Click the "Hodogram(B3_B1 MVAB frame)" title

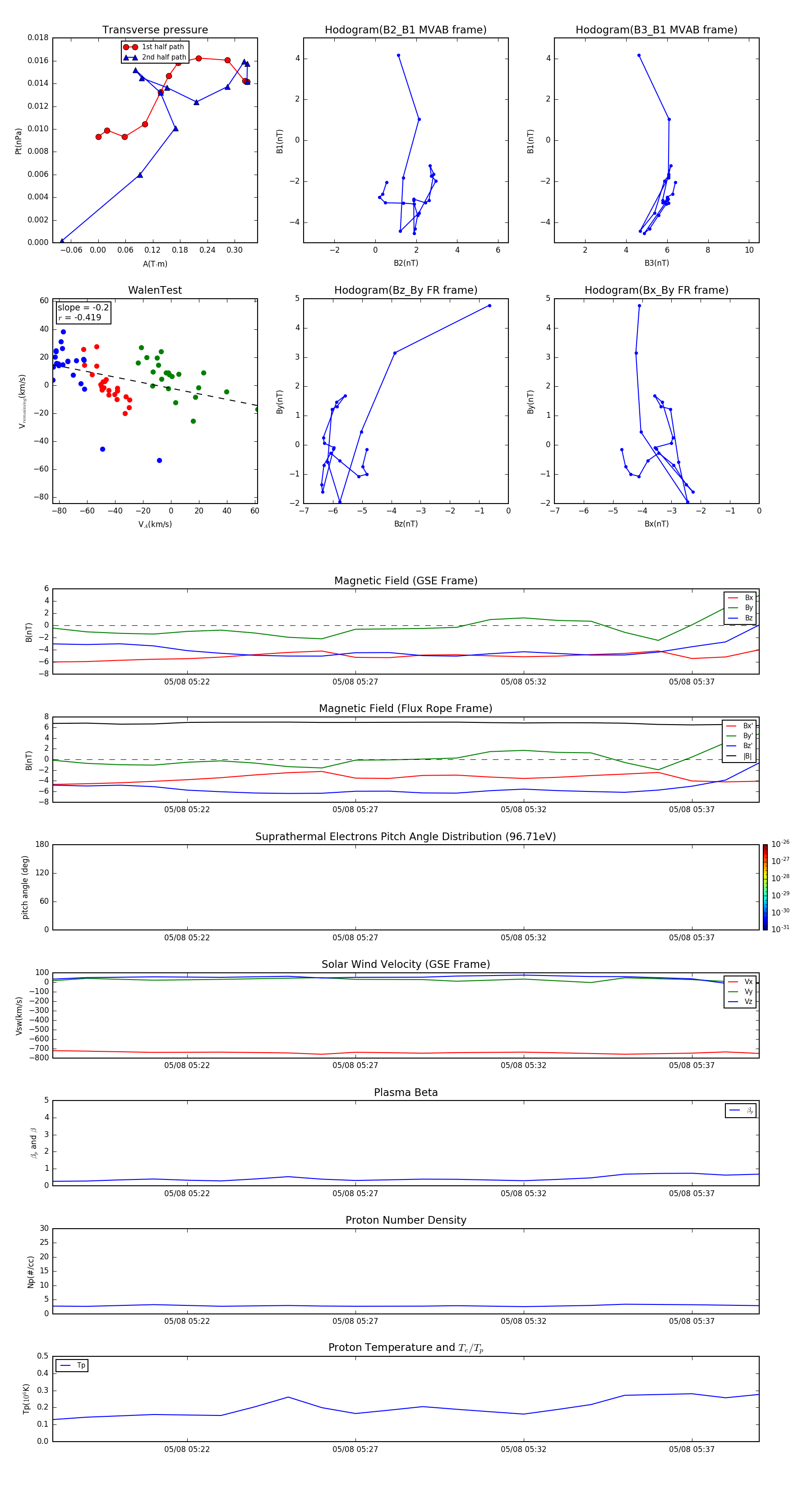click(x=656, y=29)
